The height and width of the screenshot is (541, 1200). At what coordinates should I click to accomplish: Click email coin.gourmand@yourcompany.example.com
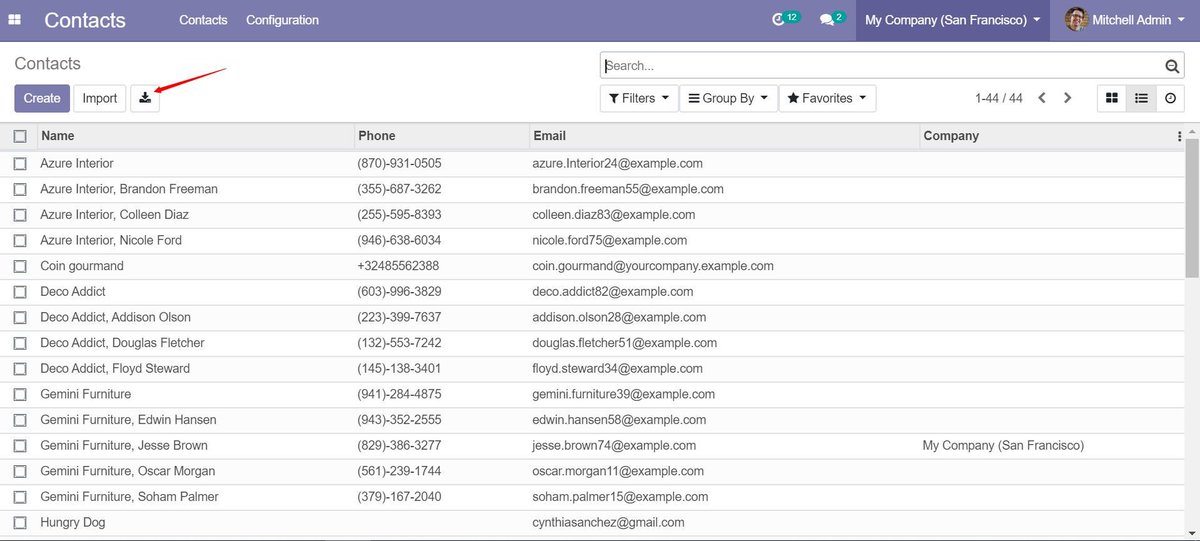tap(653, 266)
